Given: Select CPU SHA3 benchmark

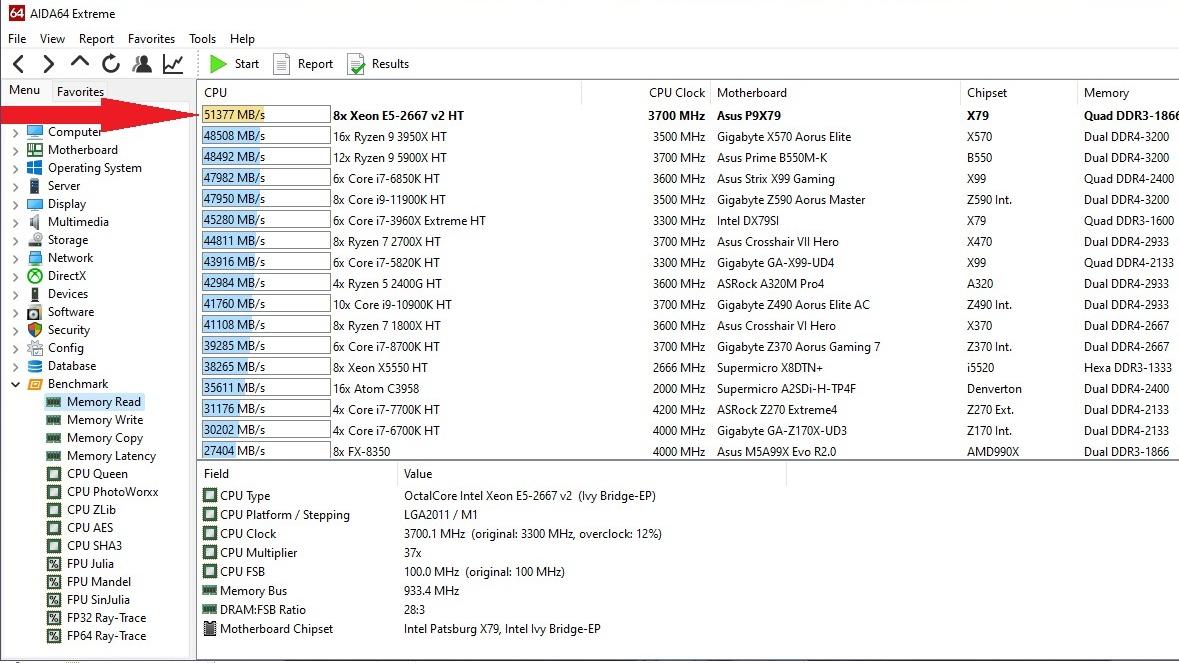Looking at the screenshot, I should [x=94, y=546].
